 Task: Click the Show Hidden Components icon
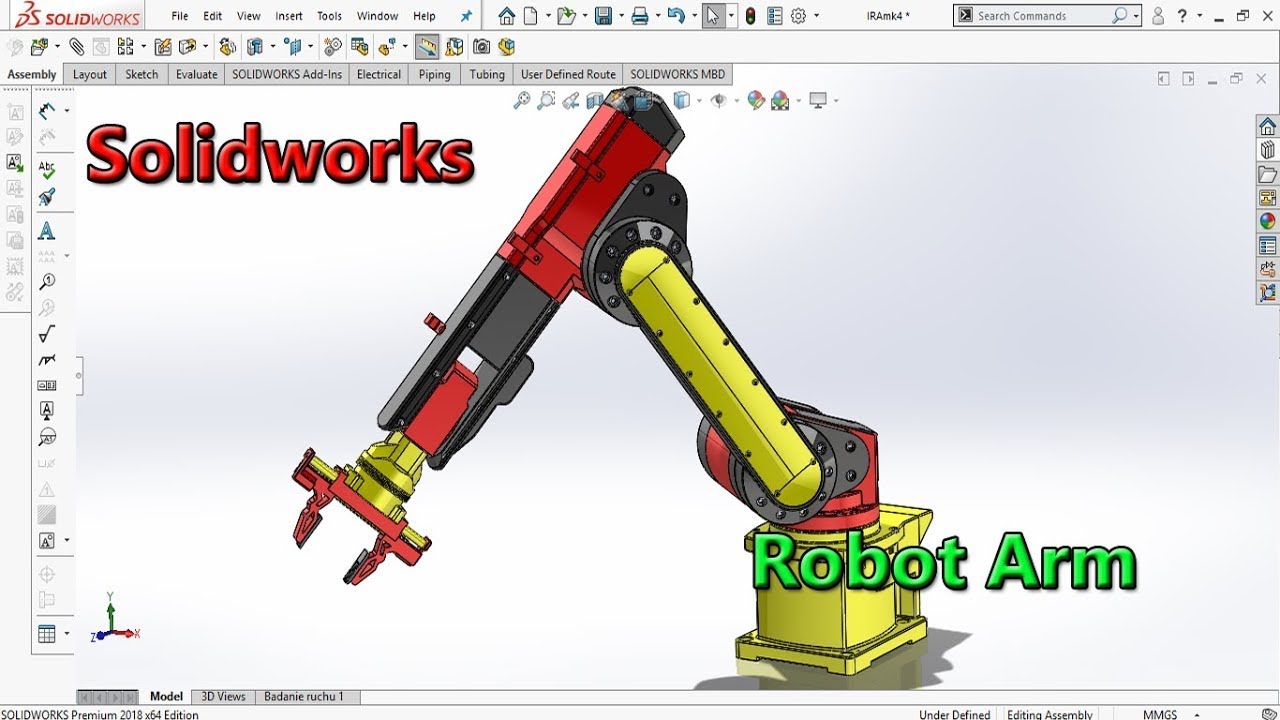[228, 47]
